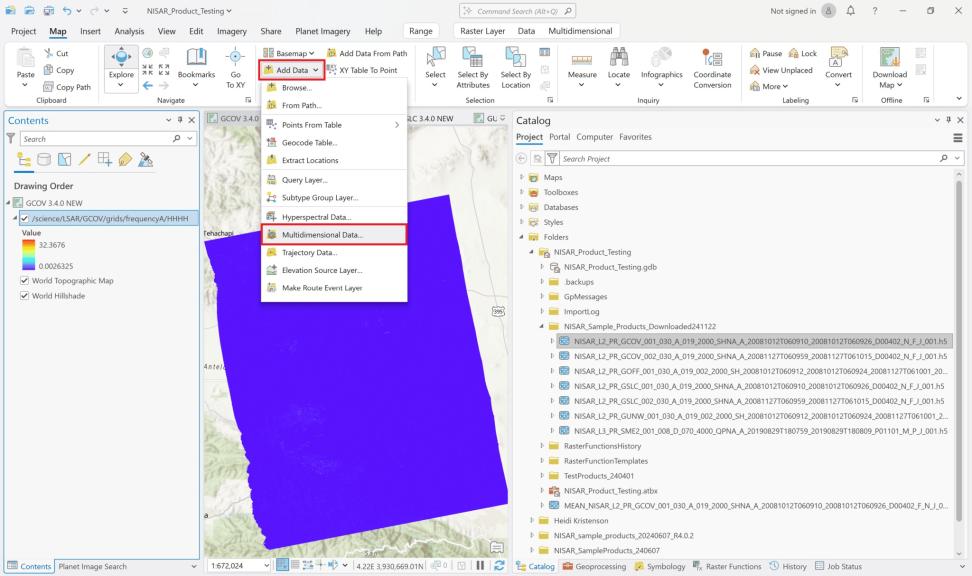
Task: Open the Analysis ribbon tab
Action: (129, 31)
